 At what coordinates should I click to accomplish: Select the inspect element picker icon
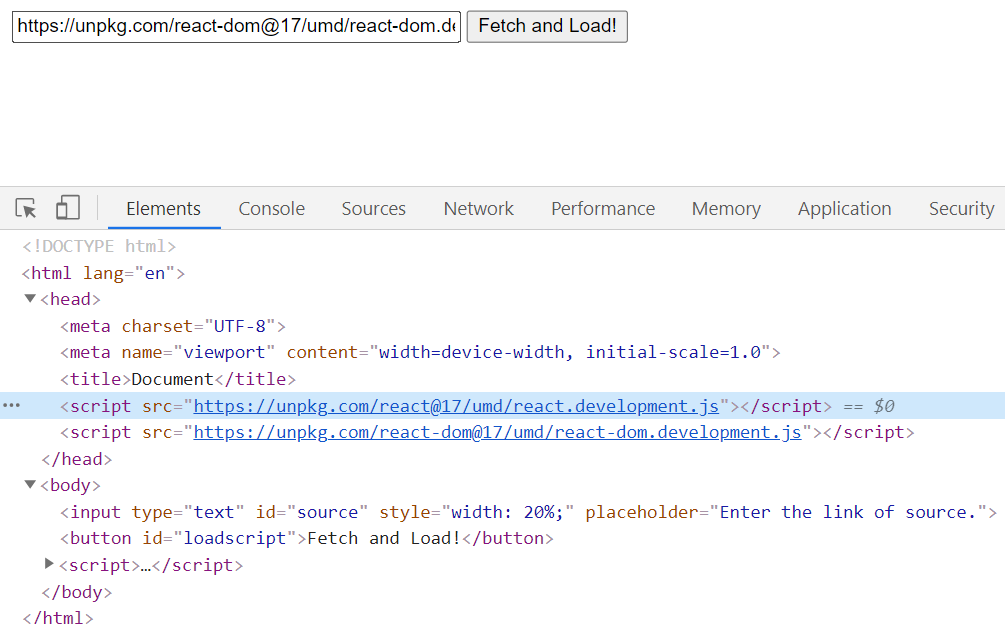click(x=26, y=208)
